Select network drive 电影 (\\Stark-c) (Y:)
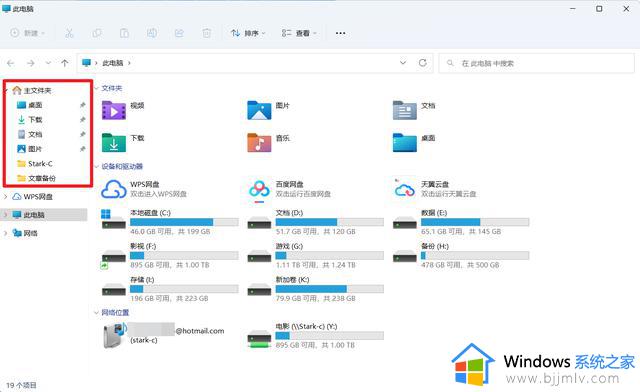This screenshot has width=640, height=392. (x=315, y=336)
